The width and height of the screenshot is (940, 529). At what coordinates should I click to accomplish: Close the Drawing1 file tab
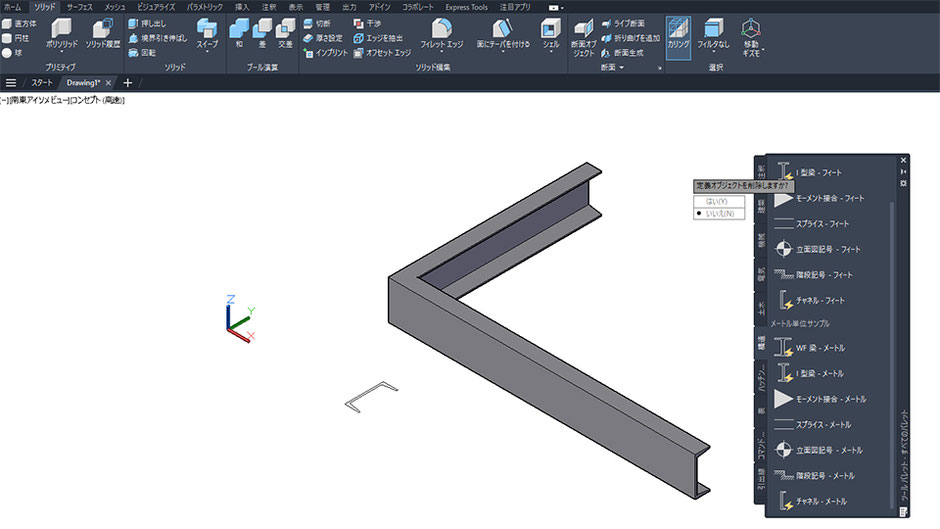pyautogui.click(x=108, y=83)
